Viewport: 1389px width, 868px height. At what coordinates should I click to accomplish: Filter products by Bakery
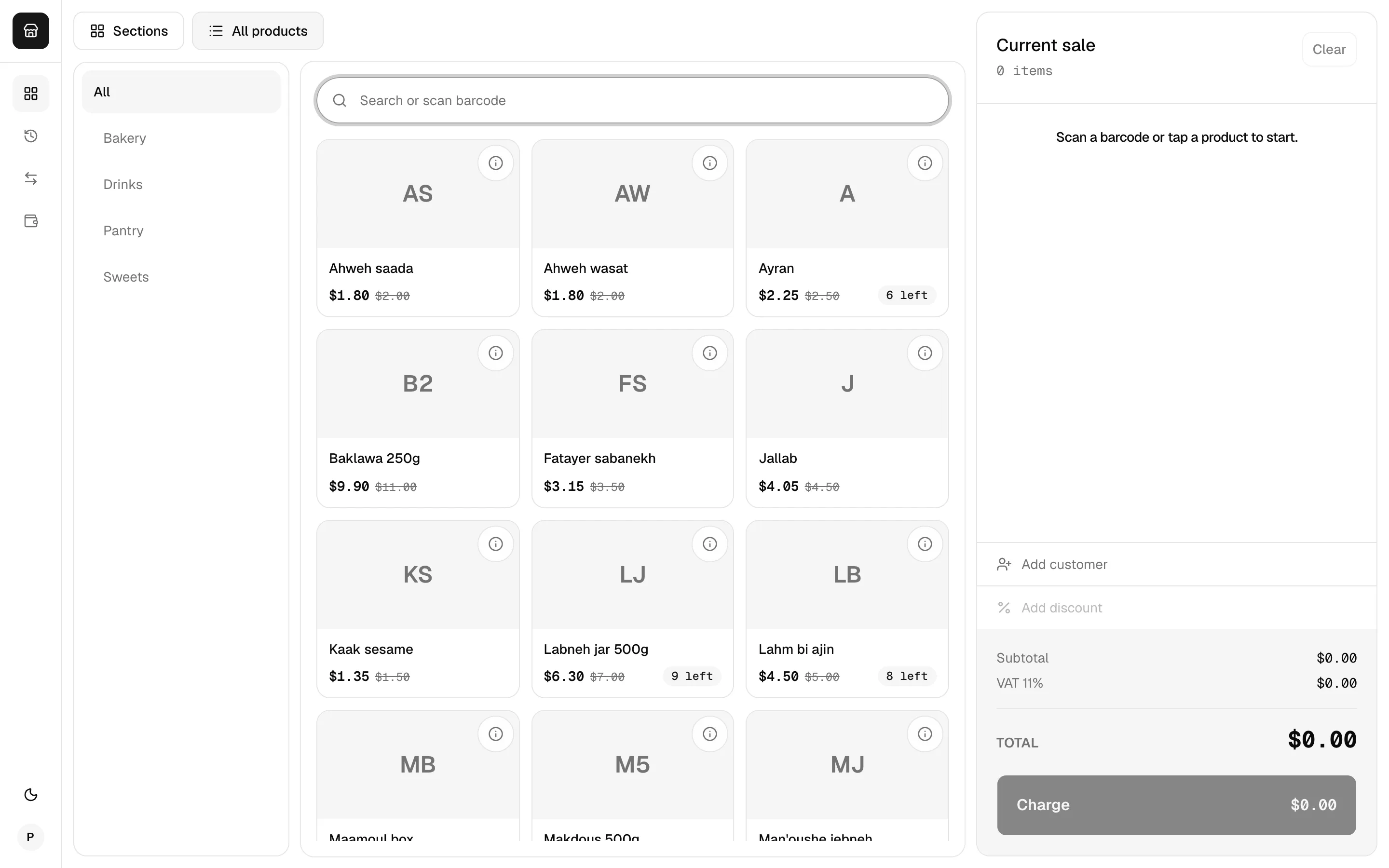click(181, 138)
